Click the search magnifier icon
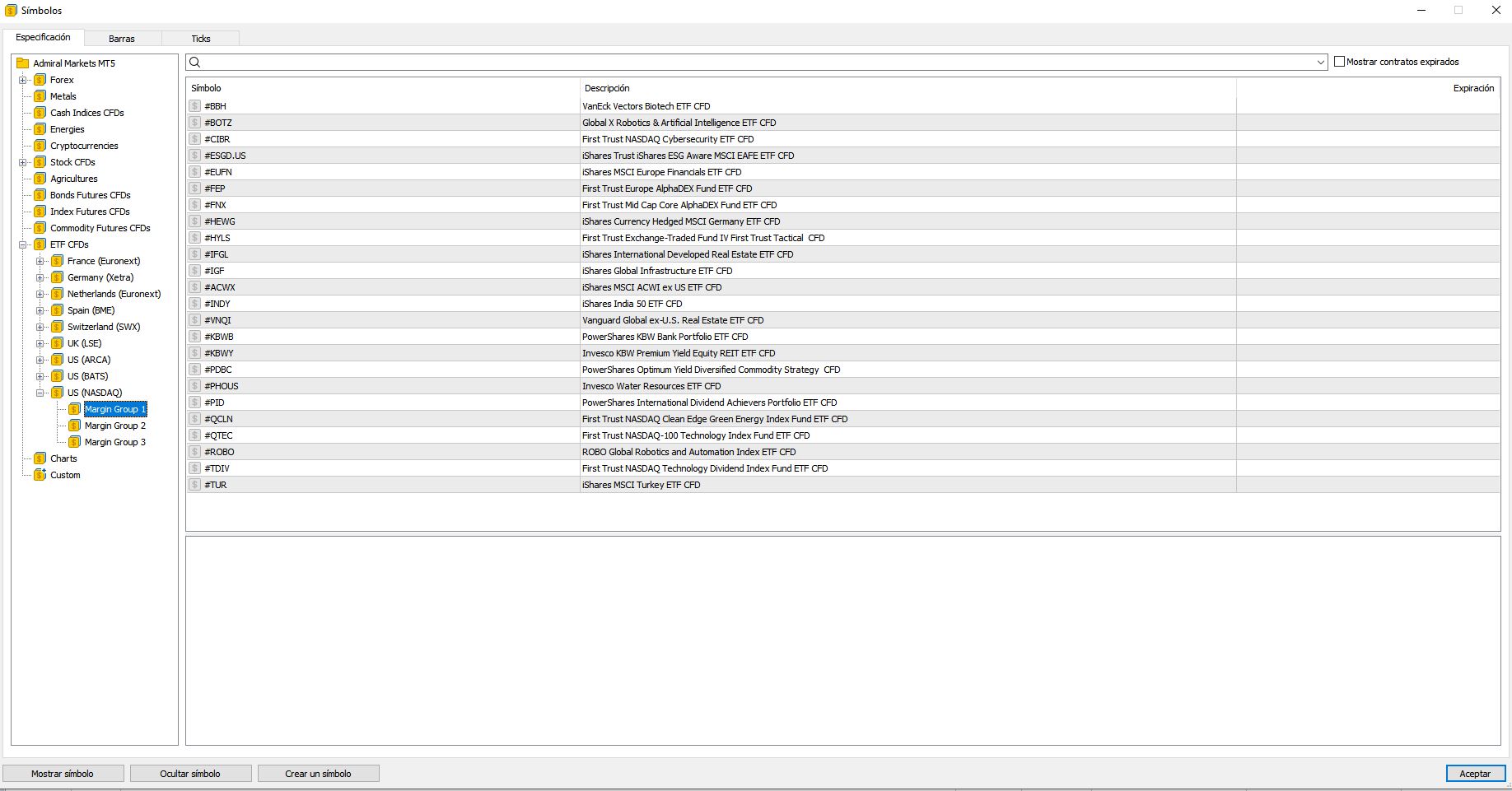The width and height of the screenshot is (1512, 791). pyautogui.click(x=195, y=63)
